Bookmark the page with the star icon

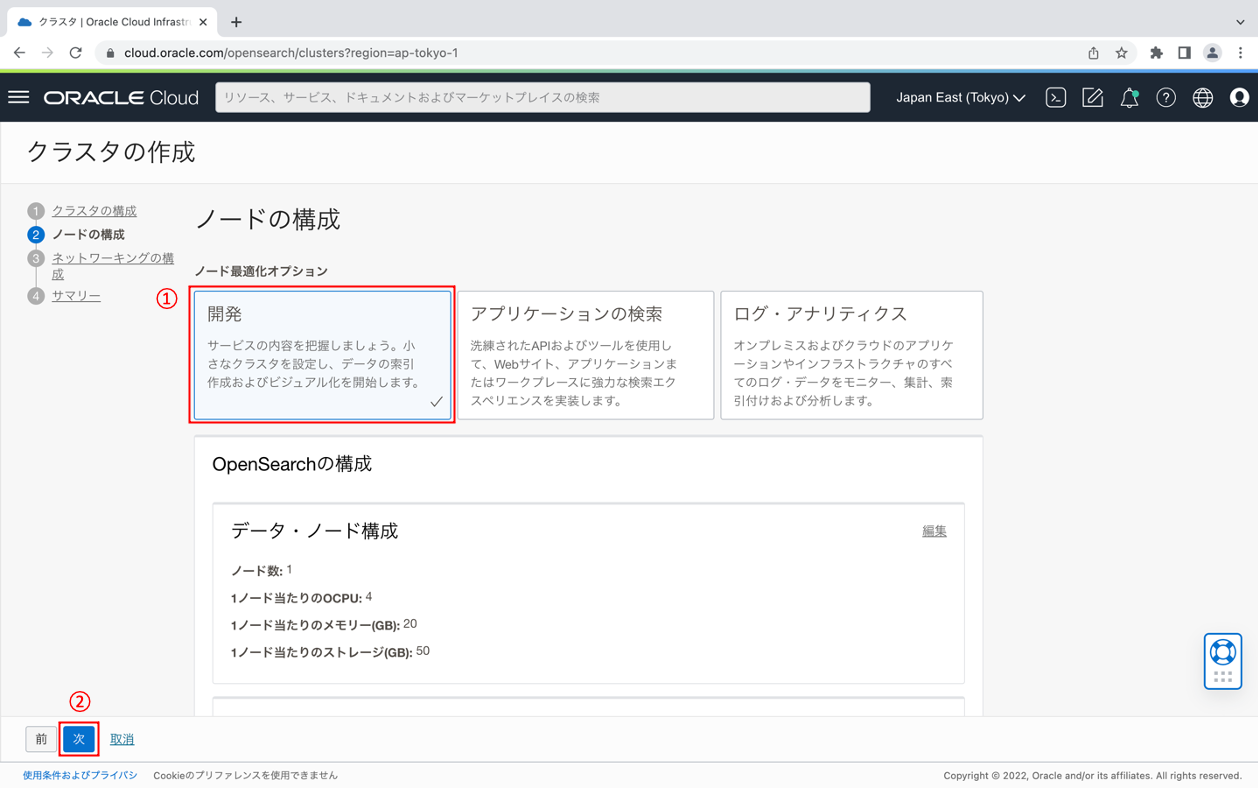(1121, 52)
